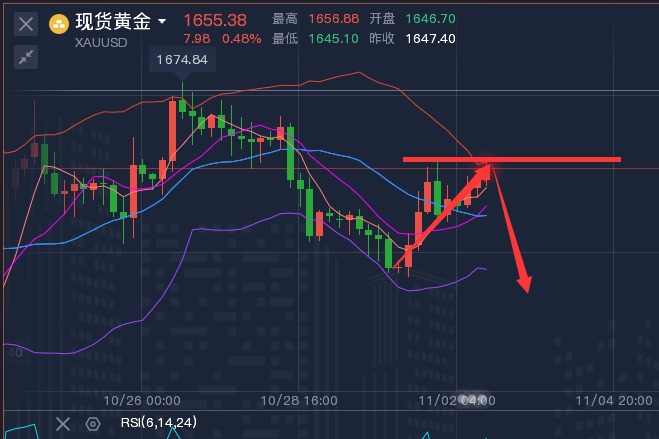Viewport: 659px width, 439px height.
Task: Click the 11/04 20:00 time axis label
Action: pyautogui.click(x=615, y=400)
